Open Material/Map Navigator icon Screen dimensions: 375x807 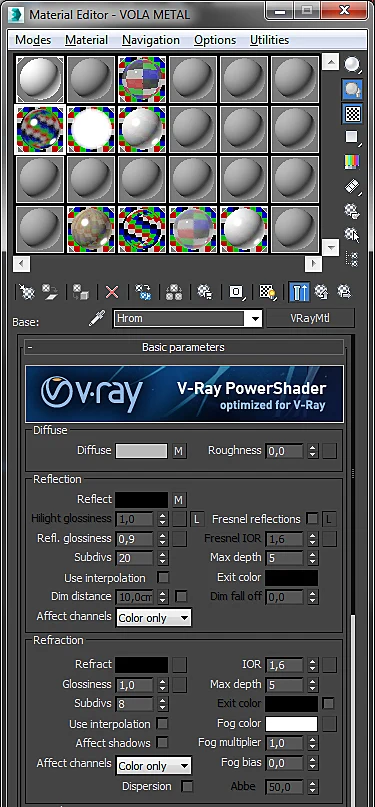352,258
